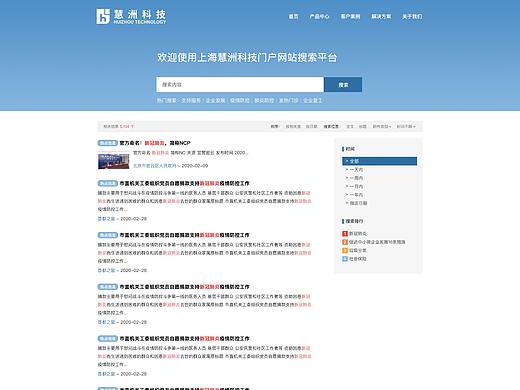
Task: Click rank 2 search term about 中小微企业
Action: pos(377,242)
